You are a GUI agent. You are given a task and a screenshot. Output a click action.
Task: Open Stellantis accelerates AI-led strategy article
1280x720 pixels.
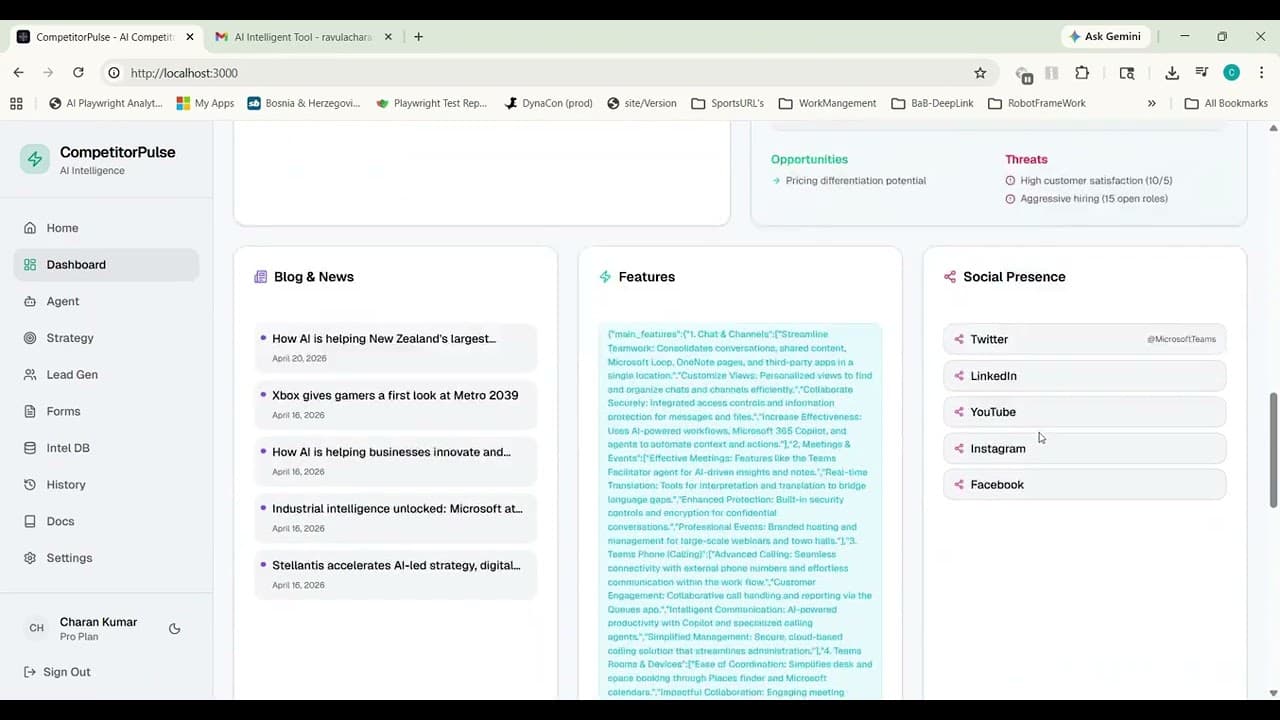(396, 574)
